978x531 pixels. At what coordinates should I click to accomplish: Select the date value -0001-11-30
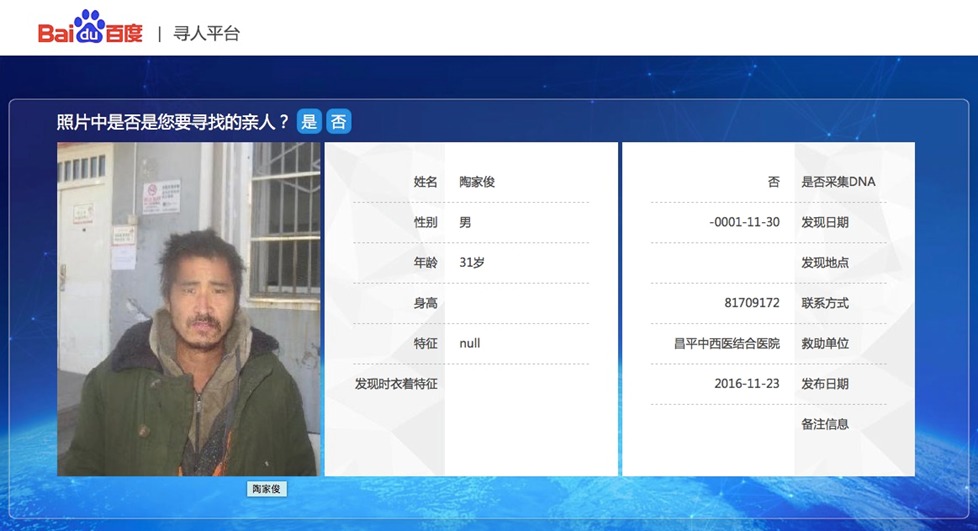coord(745,222)
